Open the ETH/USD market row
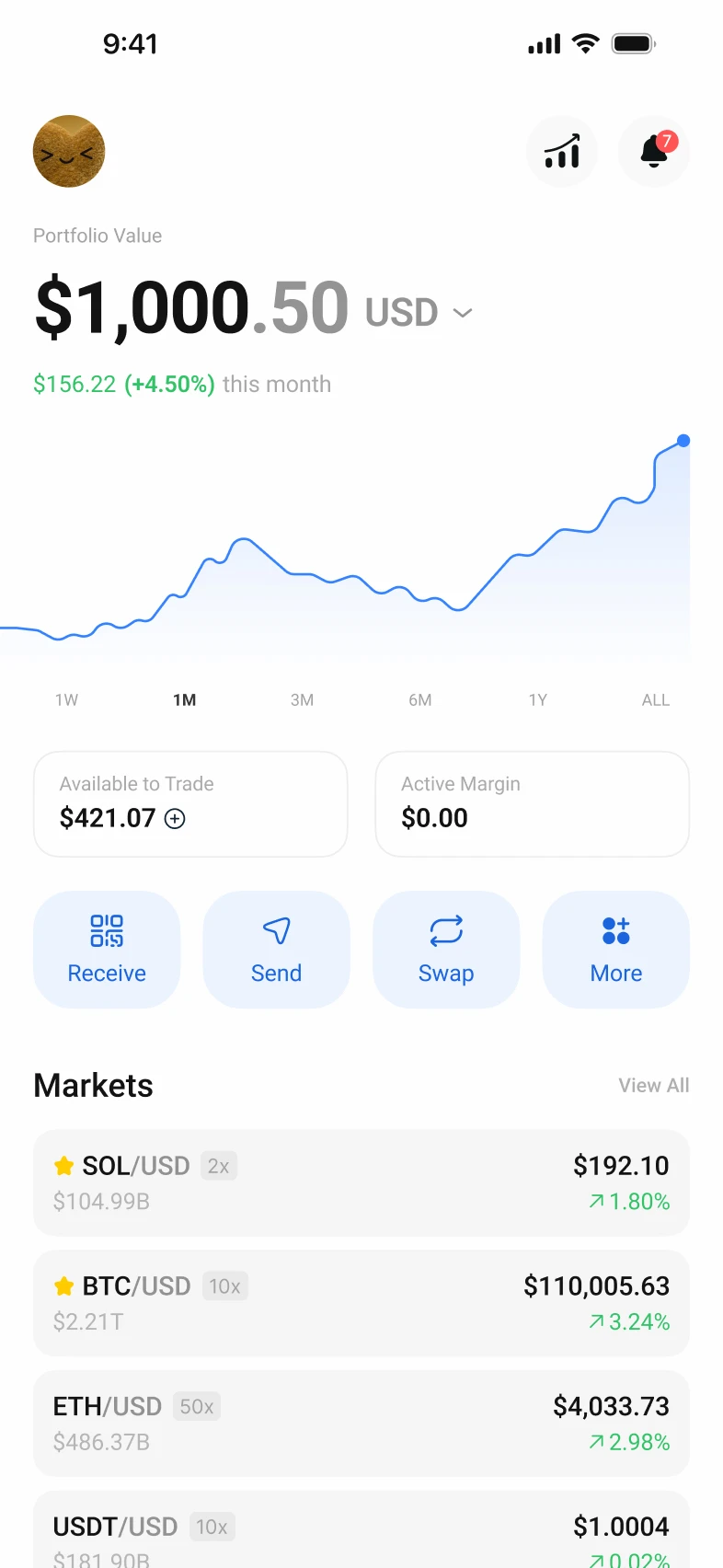The image size is (723, 1568). [x=361, y=1424]
